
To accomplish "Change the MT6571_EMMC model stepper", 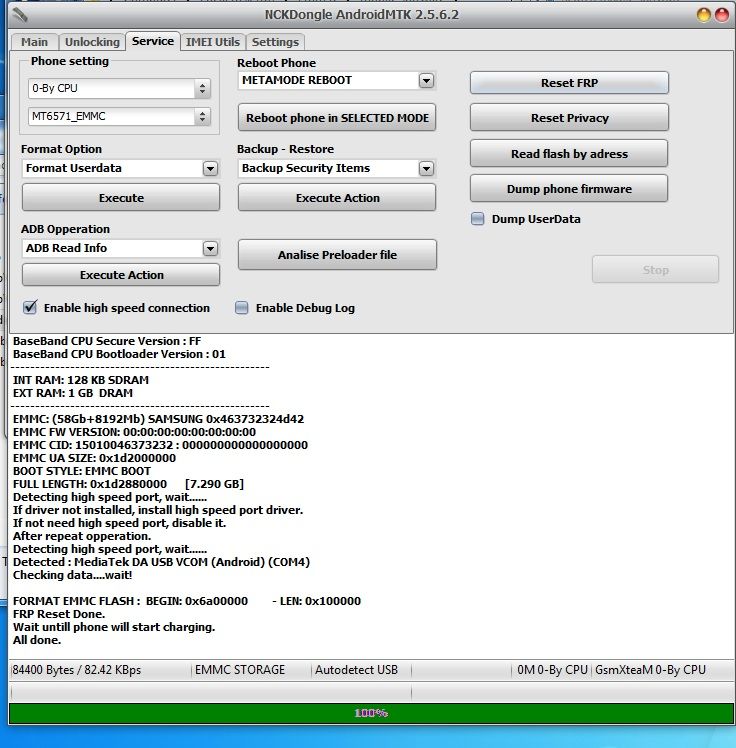I will pyautogui.click(x=203, y=118).
